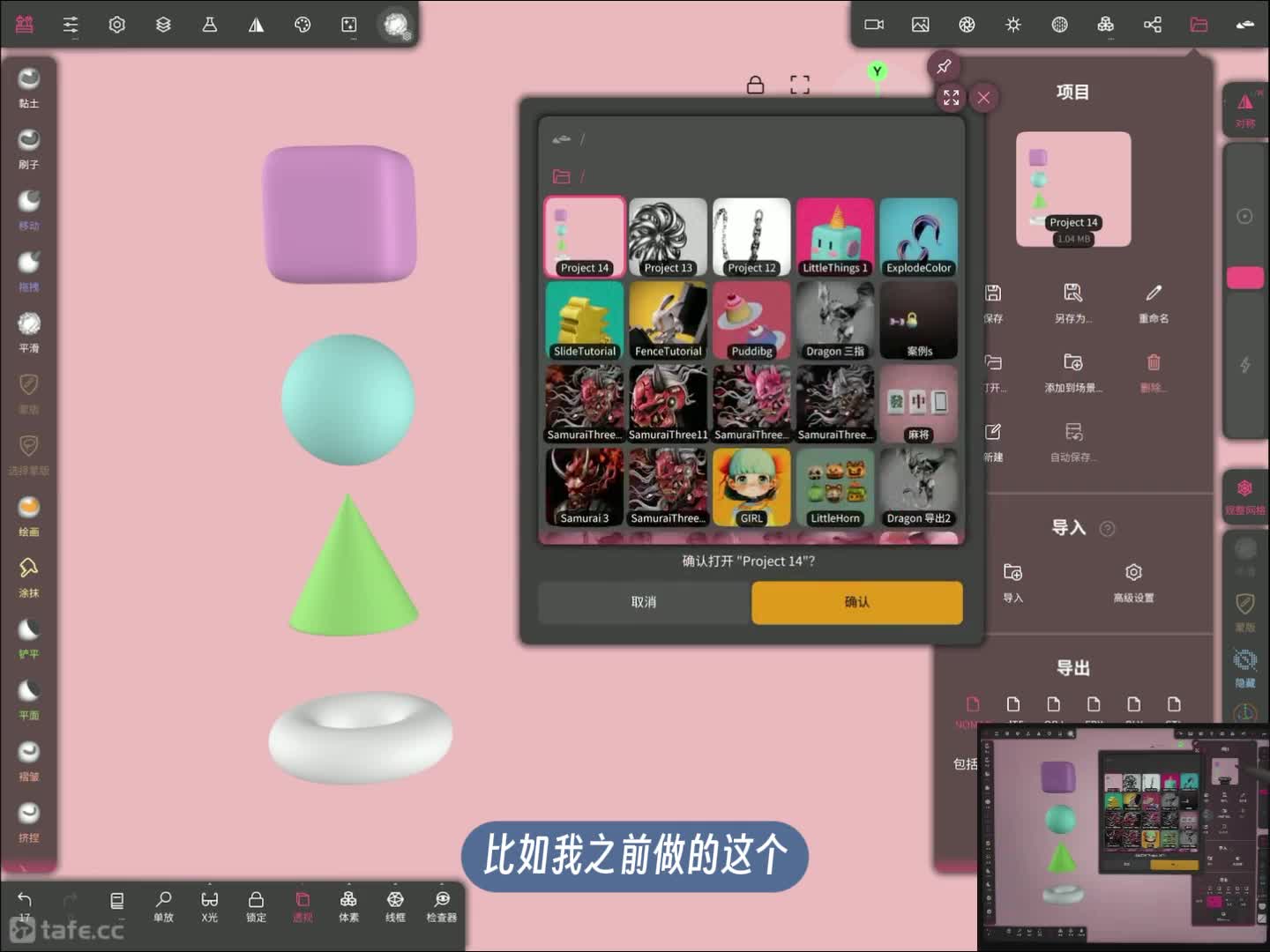The height and width of the screenshot is (952, 1270).
Task: Select the GIRL project thumbnail
Action: pos(751,487)
